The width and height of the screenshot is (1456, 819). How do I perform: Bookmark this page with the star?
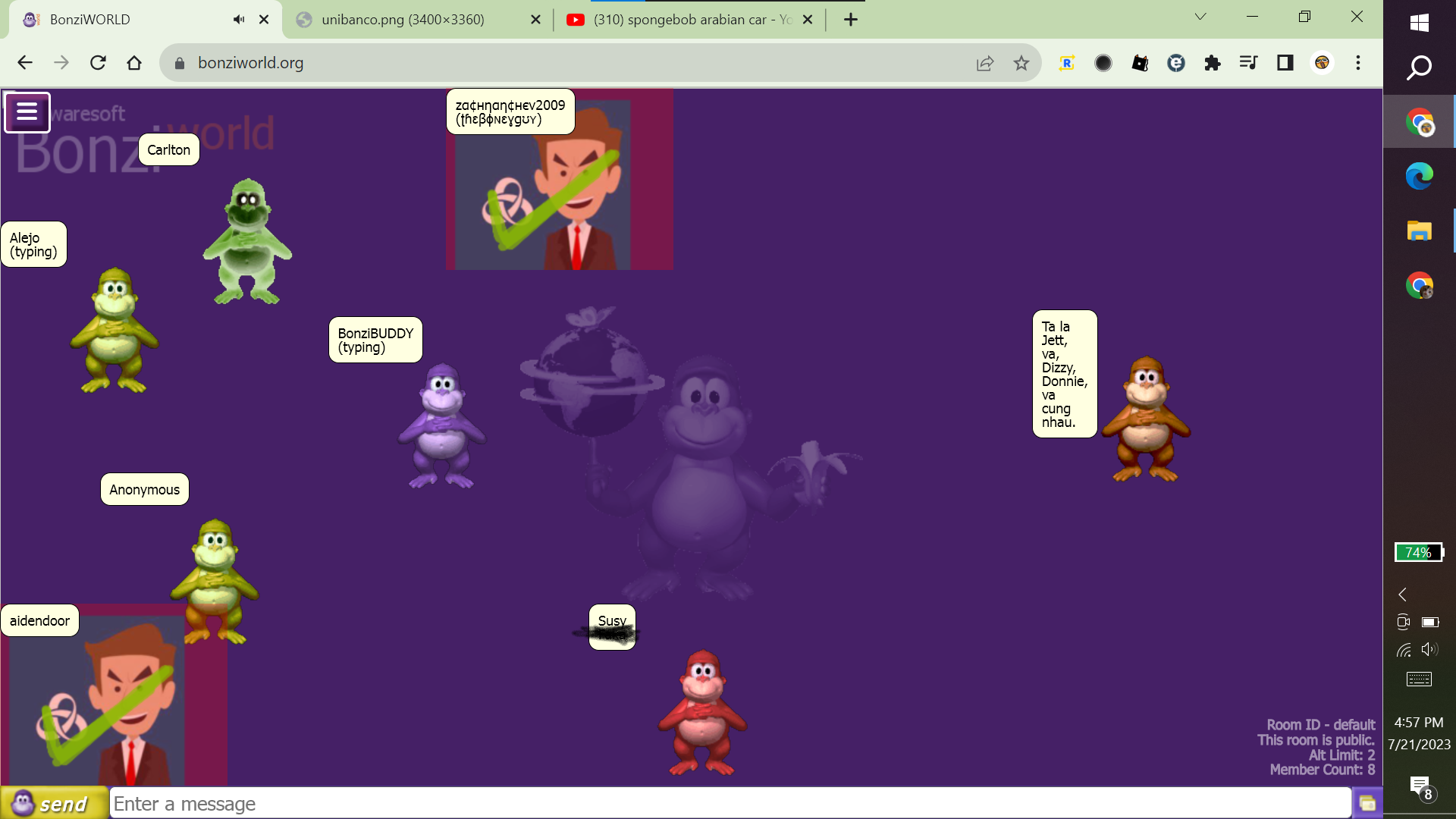[1021, 63]
